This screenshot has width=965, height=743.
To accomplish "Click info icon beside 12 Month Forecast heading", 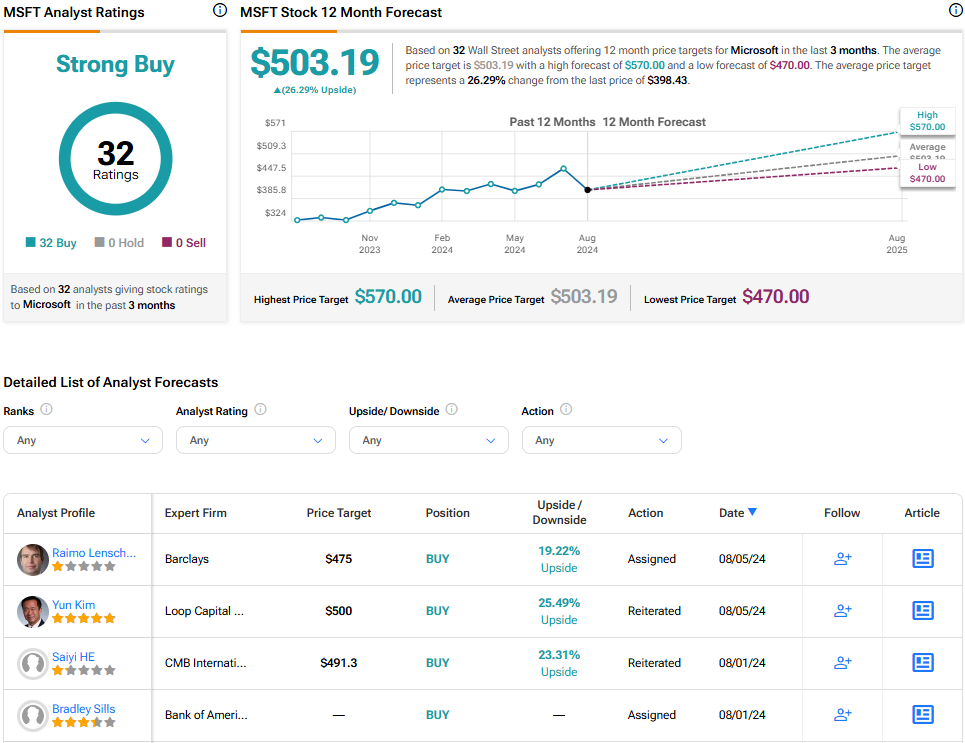I will (955, 11).
